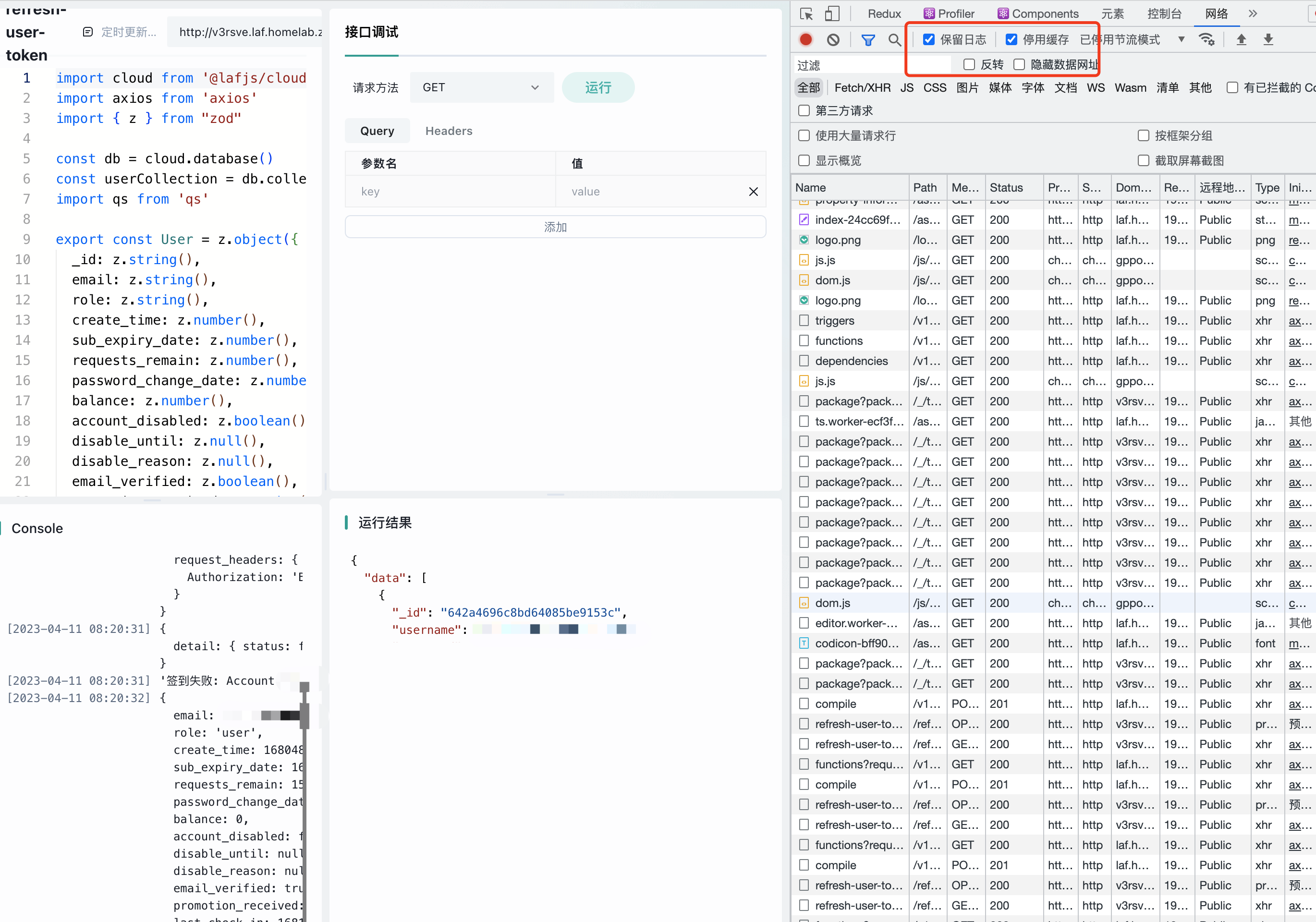Enable the 反转 filter checkbox
The width and height of the screenshot is (1316, 922).
coord(969,65)
